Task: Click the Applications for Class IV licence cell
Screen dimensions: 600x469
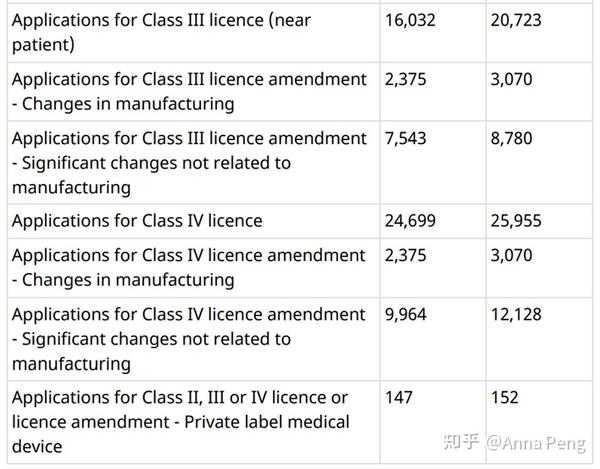Action: [137, 221]
